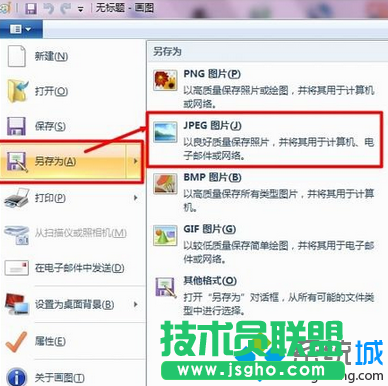This screenshot has width=388, height=386.
Task: Click the Redo arrow in title bar
Action: pos(66,8)
